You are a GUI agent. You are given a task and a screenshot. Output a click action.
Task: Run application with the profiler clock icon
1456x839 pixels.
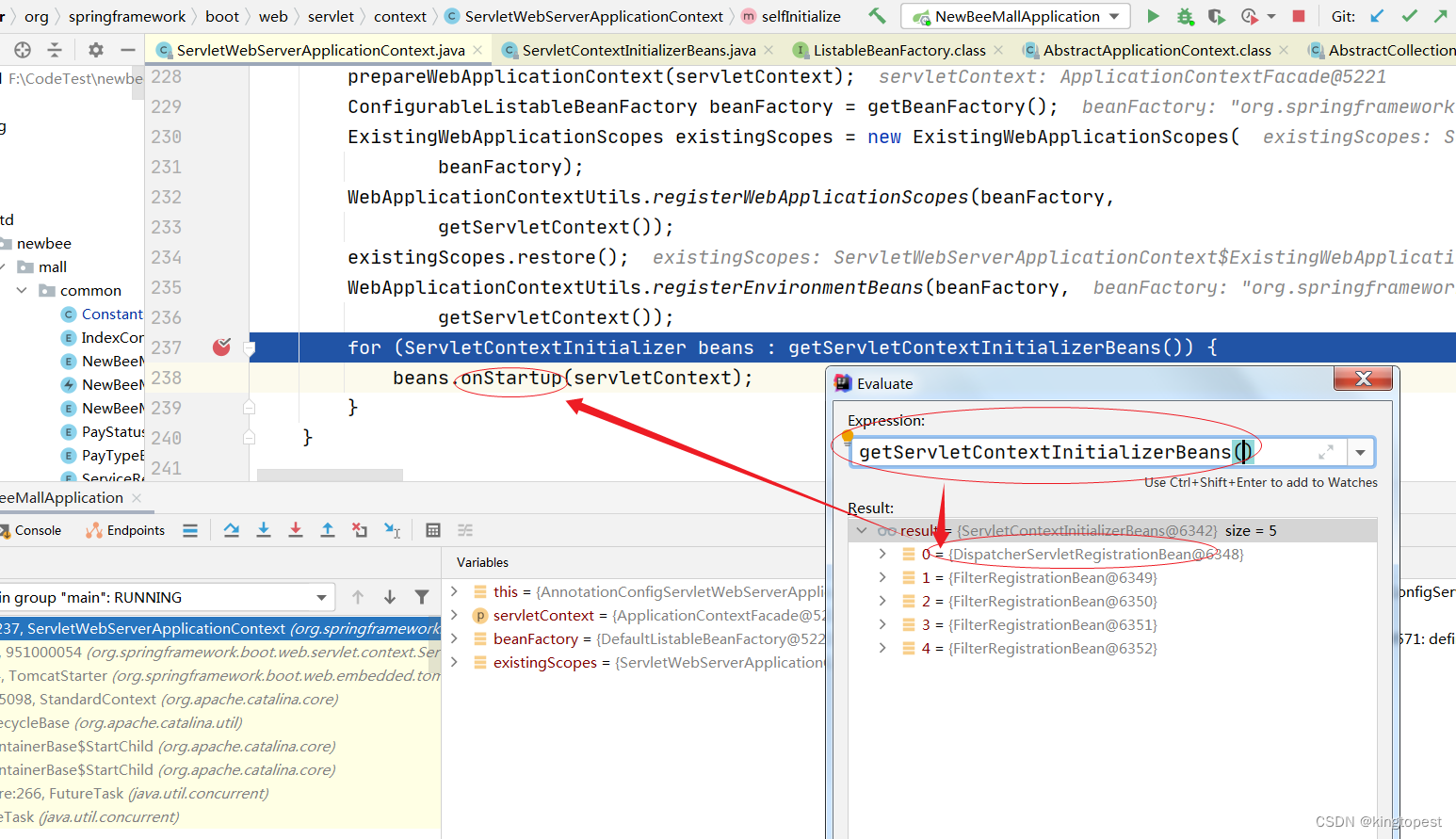[x=1249, y=16]
